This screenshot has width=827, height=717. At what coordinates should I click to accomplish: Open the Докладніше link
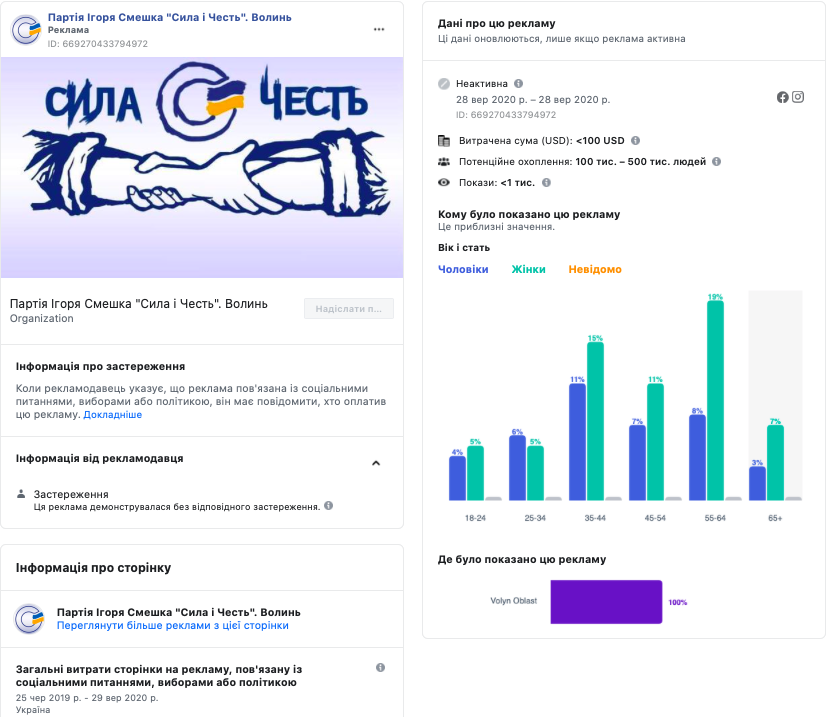(x=112, y=414)
